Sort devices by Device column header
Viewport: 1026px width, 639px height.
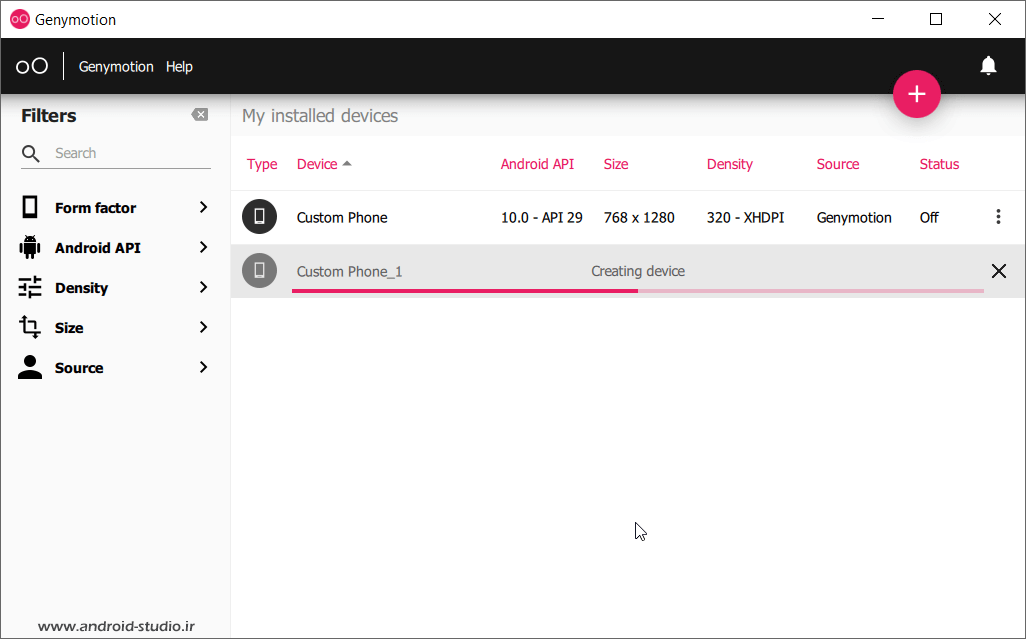(x=318, y=164)
